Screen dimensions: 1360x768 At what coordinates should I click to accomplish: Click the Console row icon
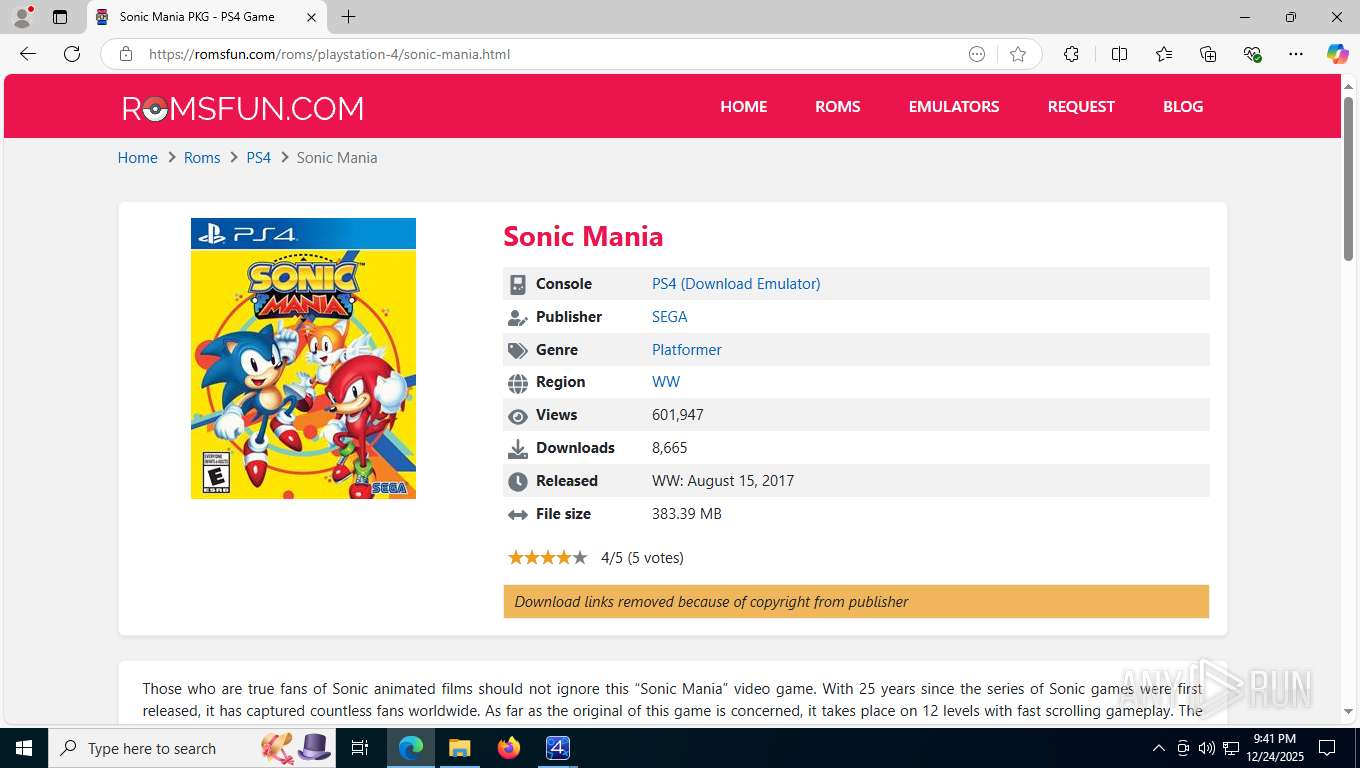tap(517, 285)
